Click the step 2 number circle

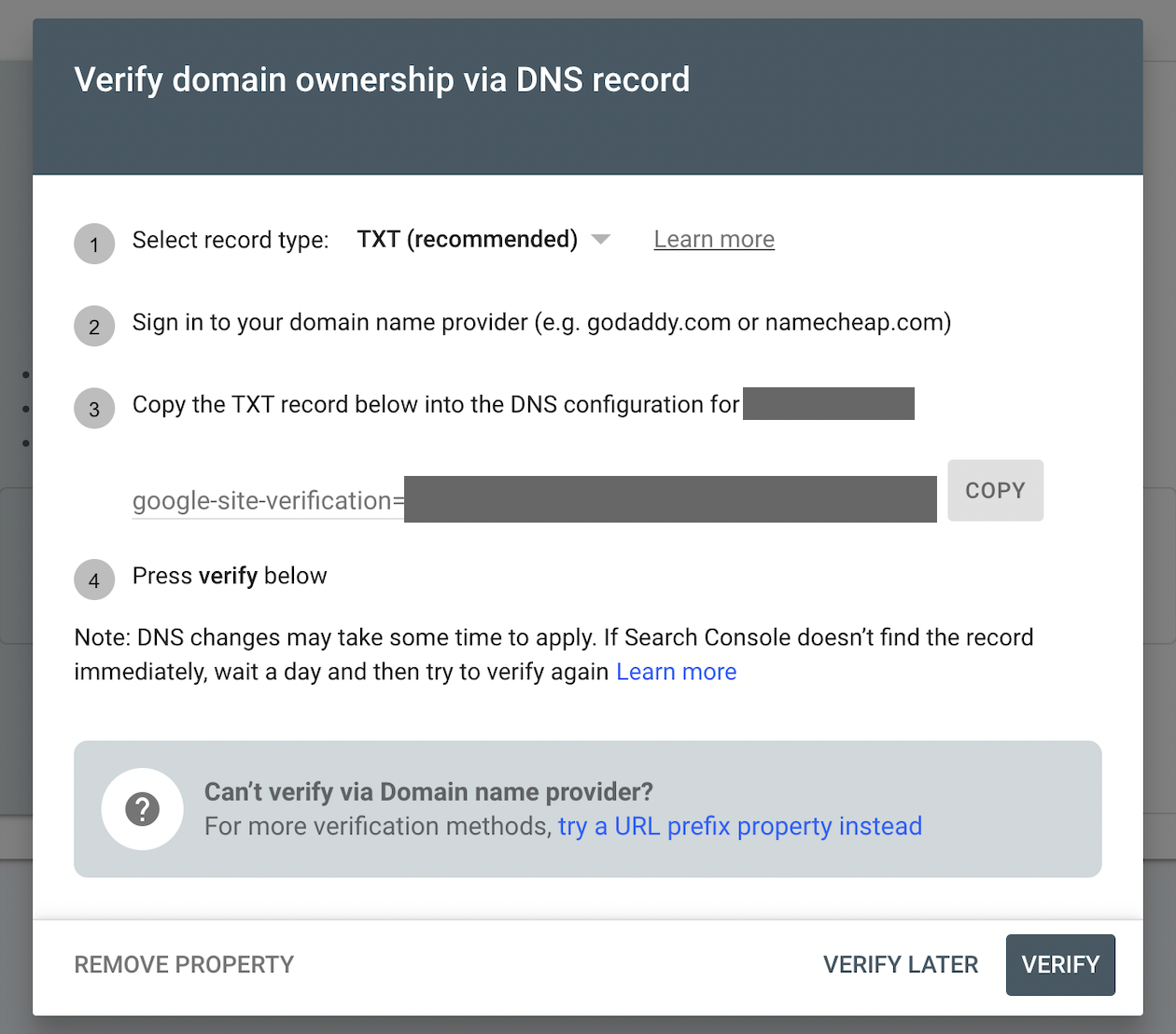pyautogui.click(x=94, y=327)
